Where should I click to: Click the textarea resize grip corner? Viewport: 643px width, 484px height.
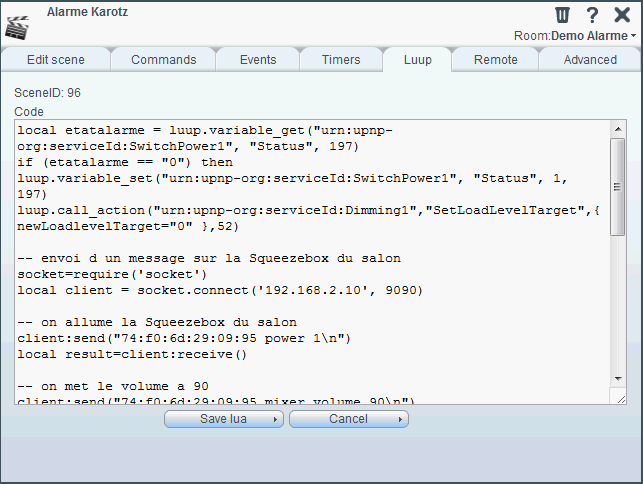tap(621, 399)
